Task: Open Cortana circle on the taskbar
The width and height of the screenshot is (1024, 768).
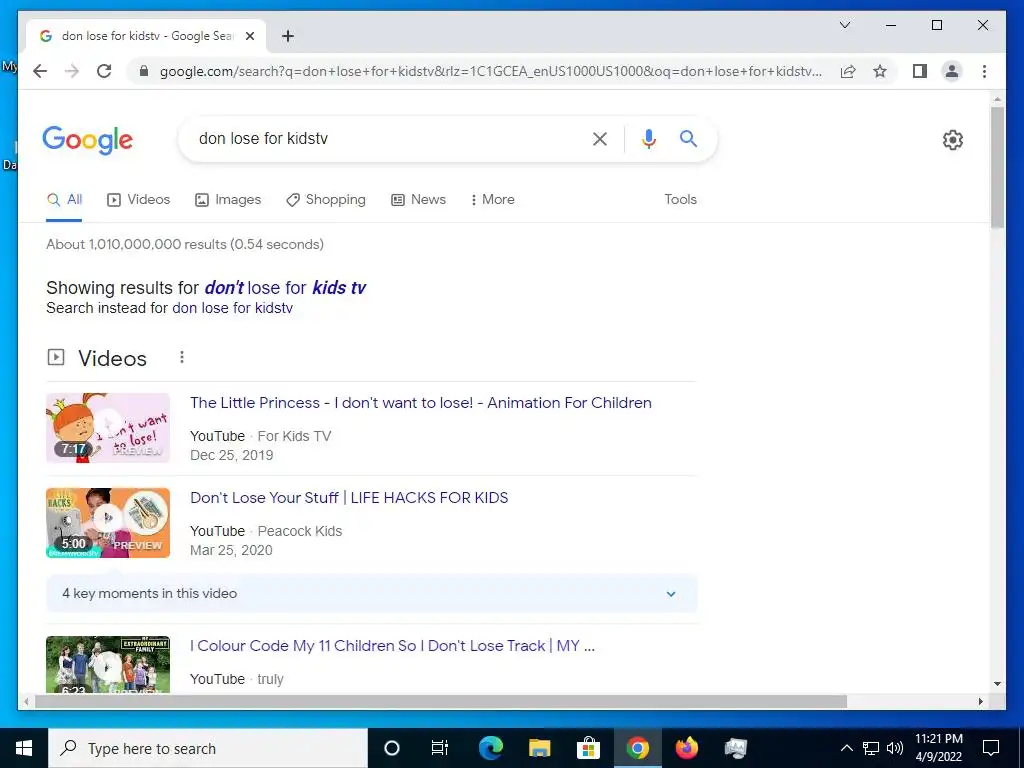Action: [x=391, y=748]
